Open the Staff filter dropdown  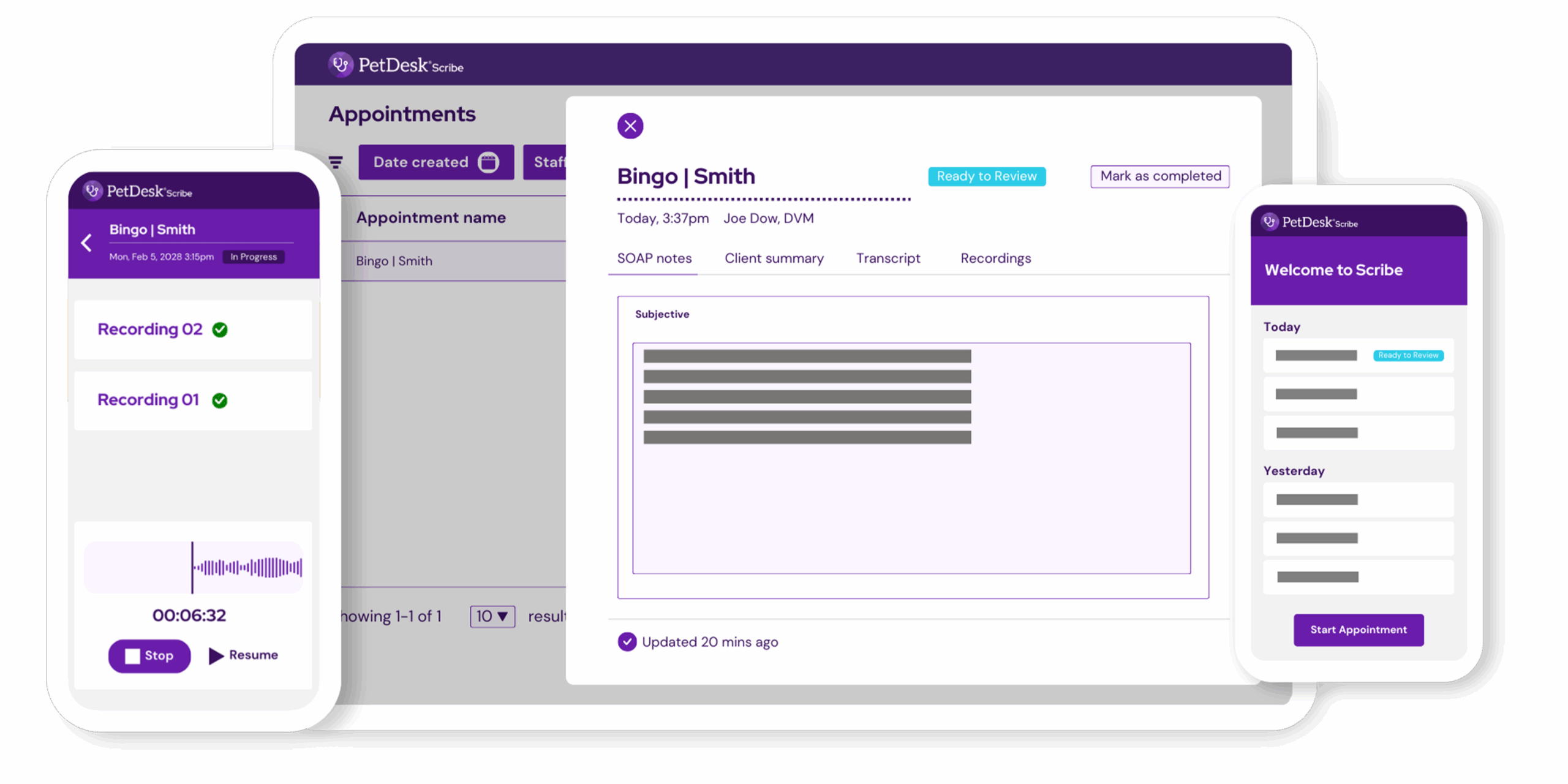point(545,162)
